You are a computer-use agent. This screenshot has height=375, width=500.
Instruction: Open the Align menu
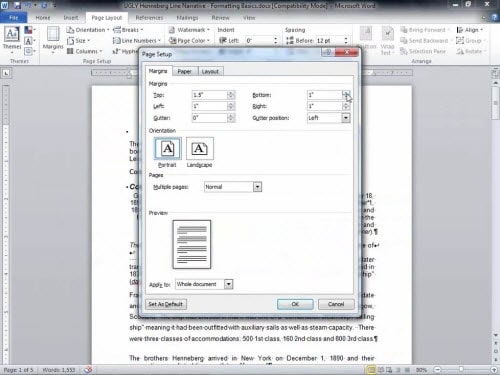click(469, 30)
